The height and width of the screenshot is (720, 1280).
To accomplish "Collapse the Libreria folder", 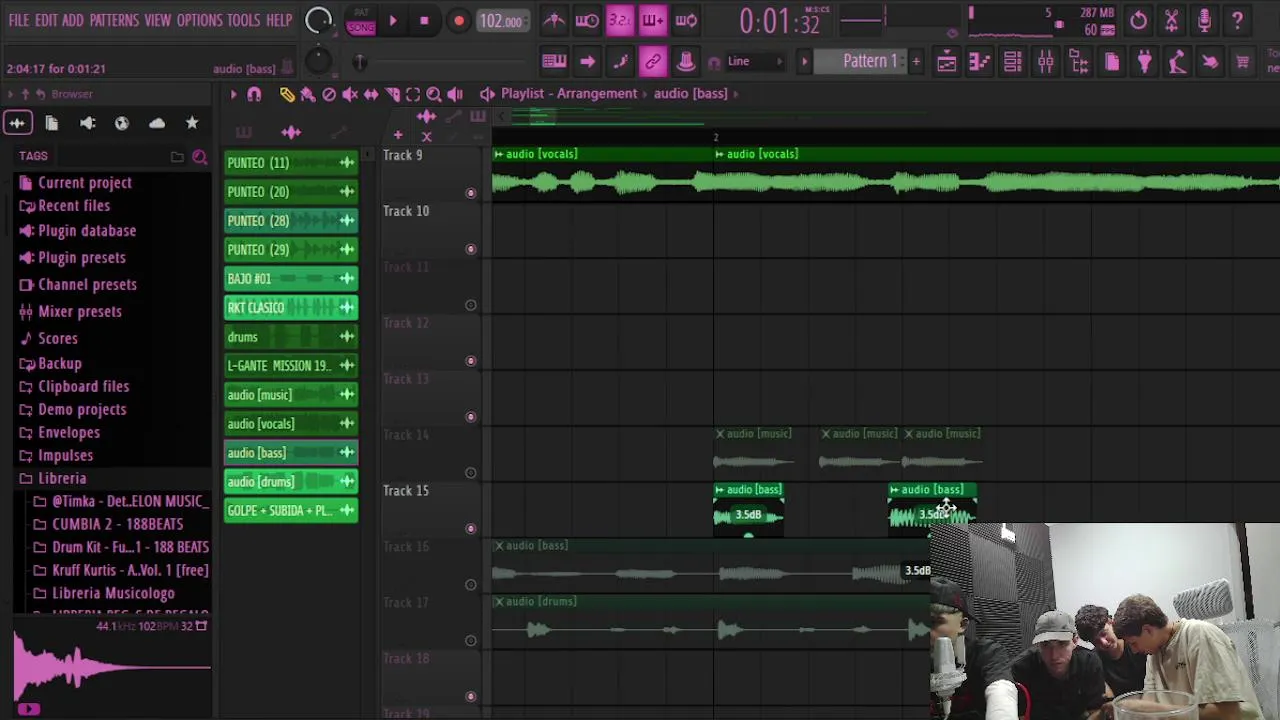I will coord(62,479).
